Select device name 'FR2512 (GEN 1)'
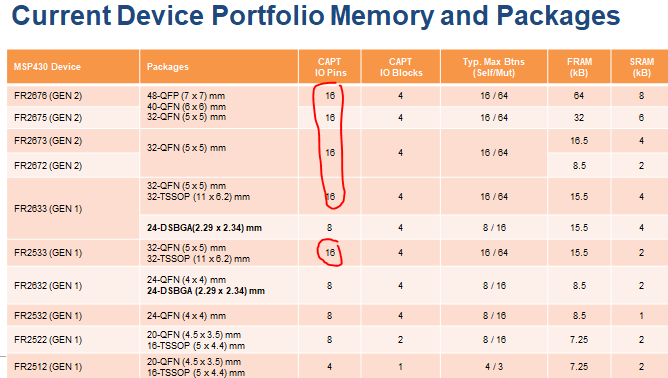Viewport: 668px width, 378px height. 48,367
